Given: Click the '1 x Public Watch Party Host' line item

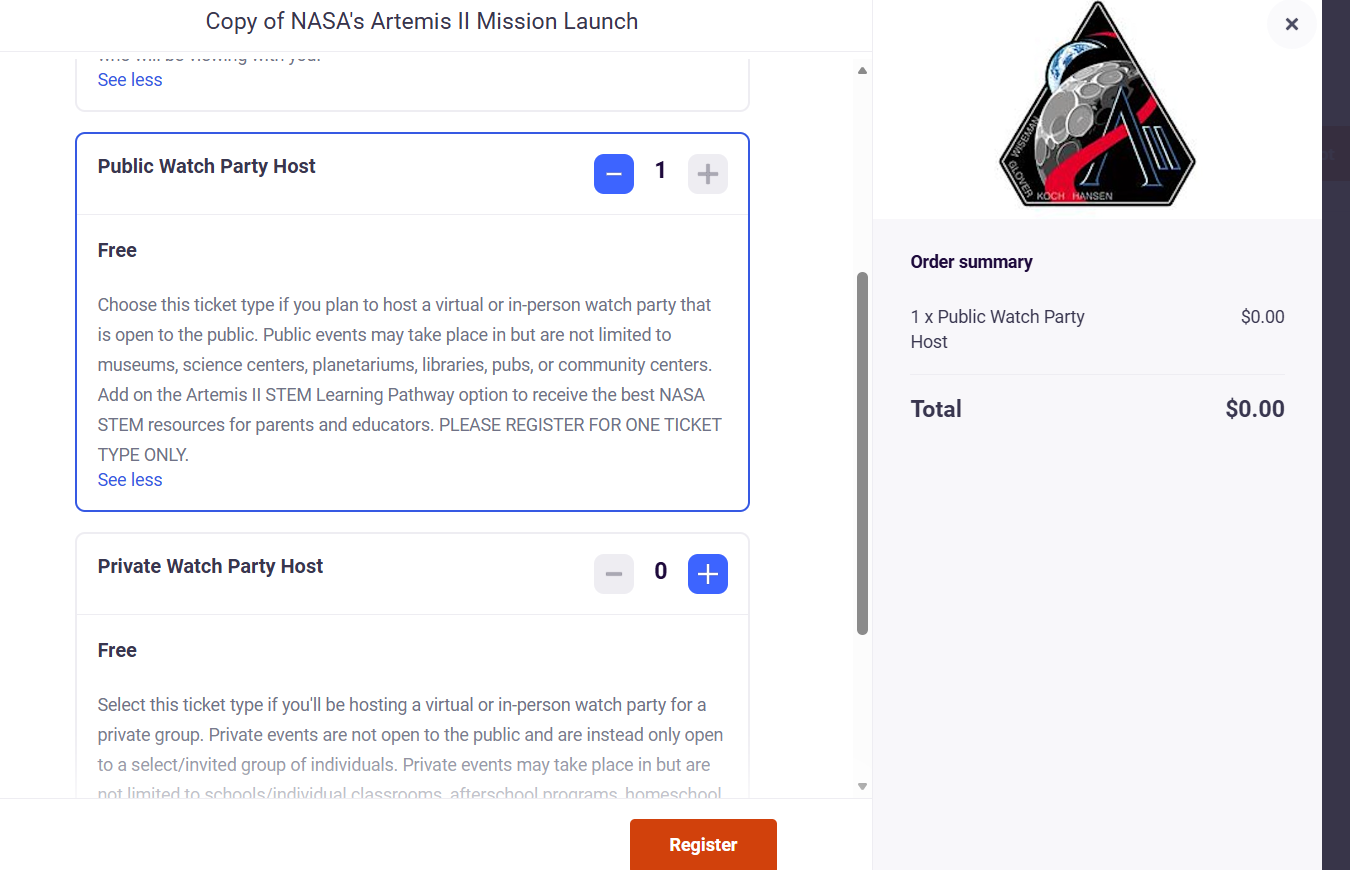Looking at the screenshot, I should click(x=997, y=329).
